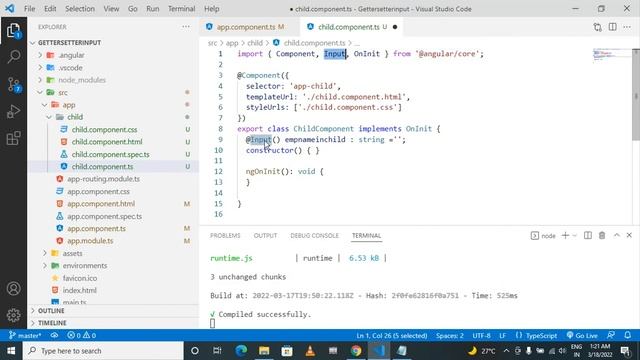Split the editor to the right
640x360 pixels.
[x=613, y=27]
